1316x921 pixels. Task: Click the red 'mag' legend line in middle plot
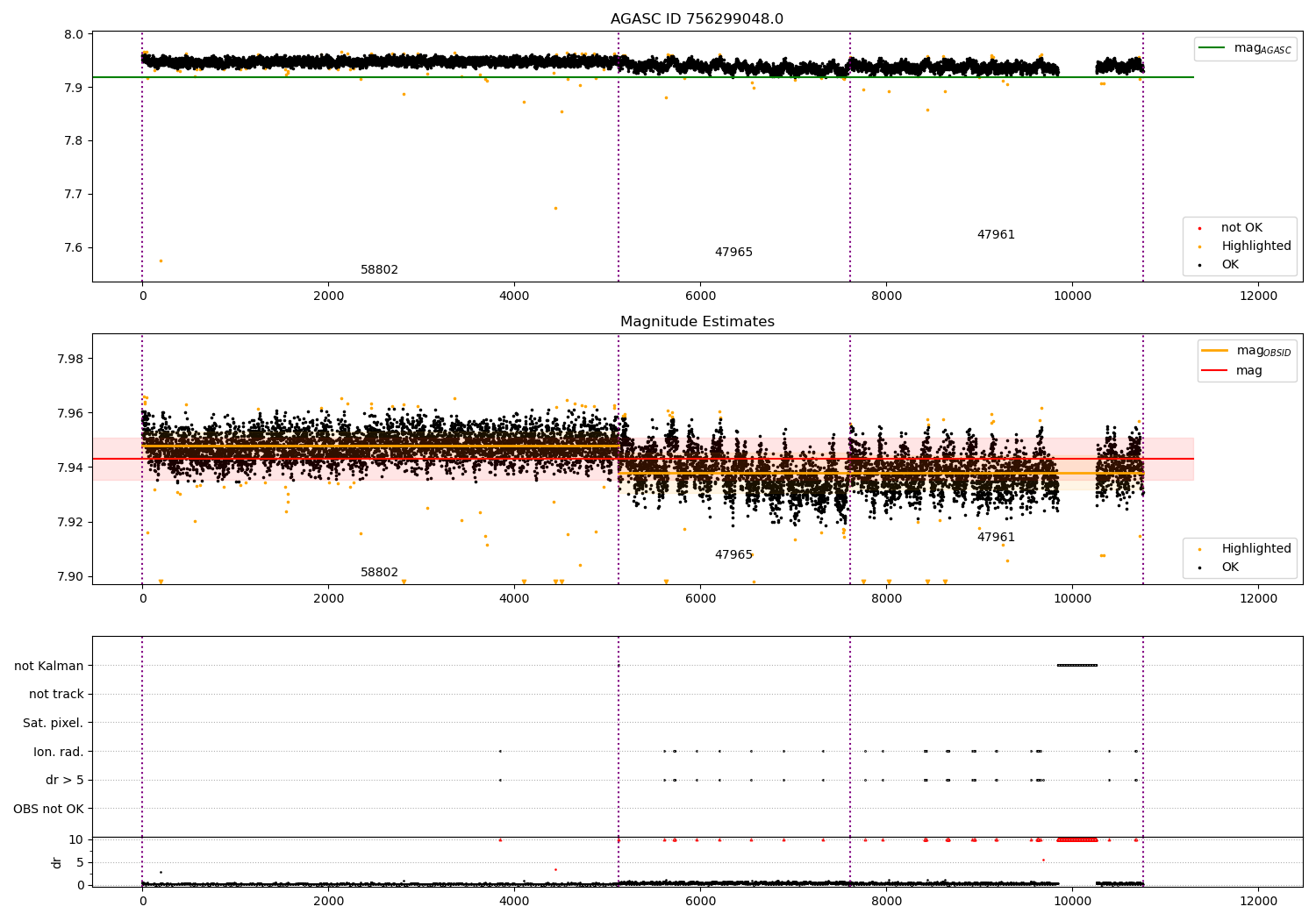pos(1214,371)
